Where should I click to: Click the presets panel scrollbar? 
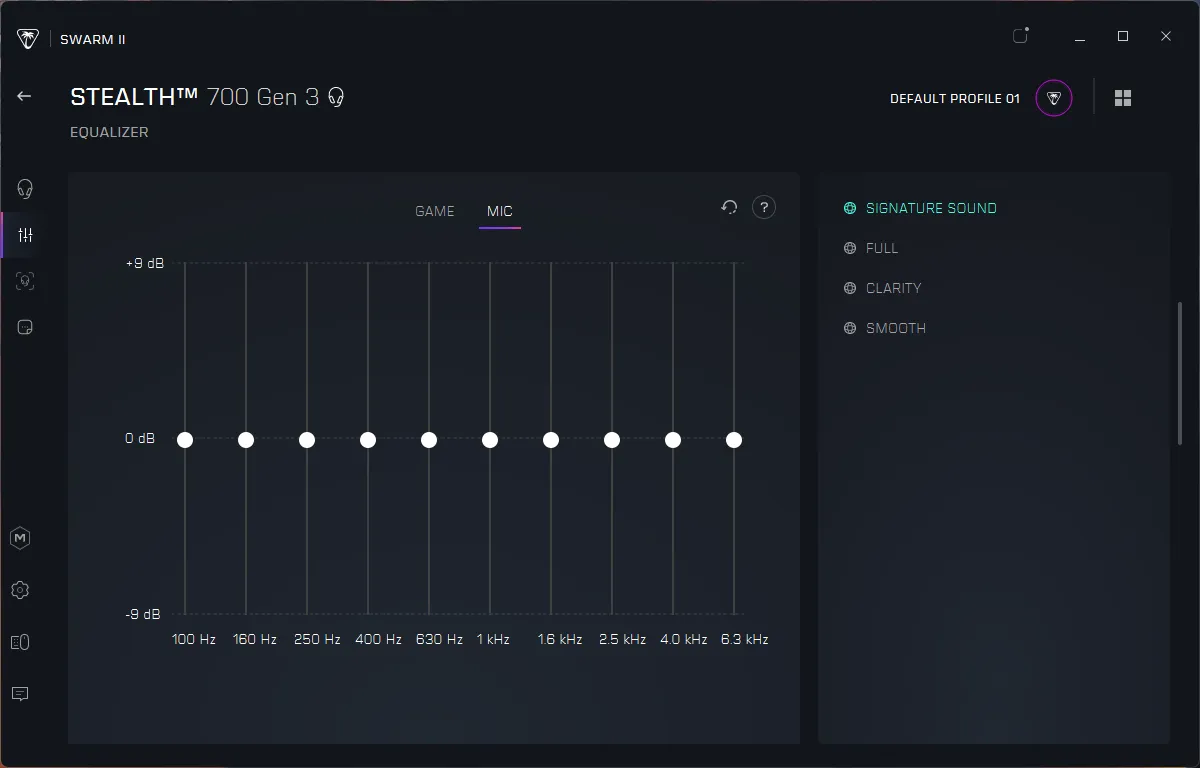pyautogui.click(x=1180, y=373)
